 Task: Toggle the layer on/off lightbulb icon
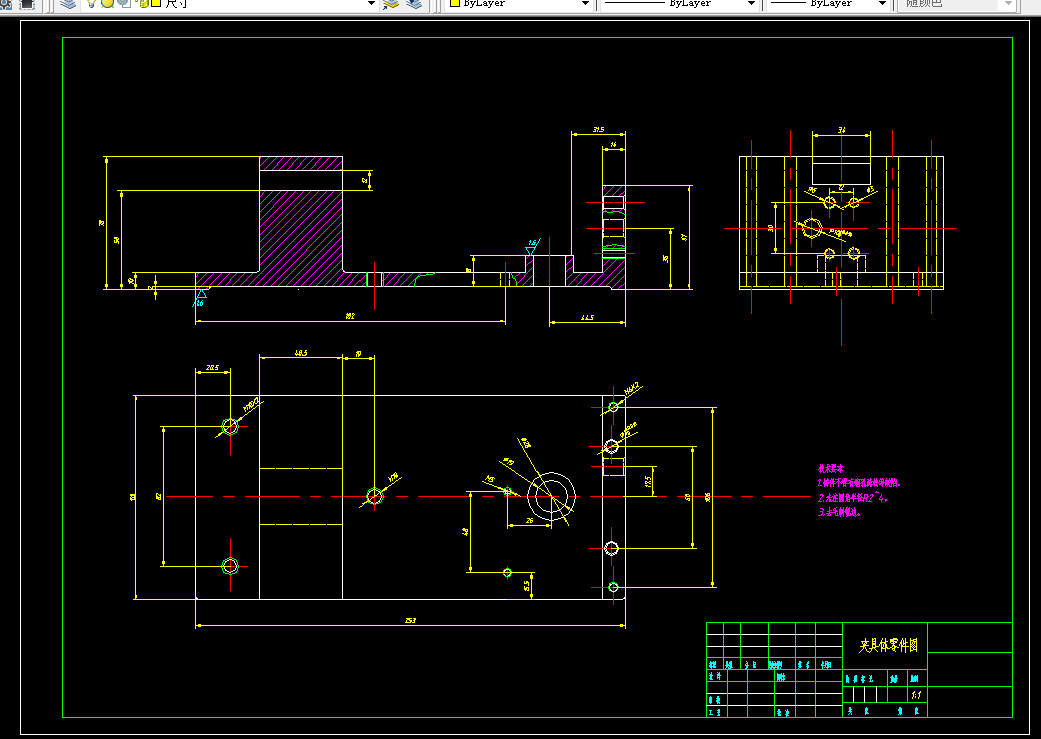pyautogui.click(x=91, y=3)
